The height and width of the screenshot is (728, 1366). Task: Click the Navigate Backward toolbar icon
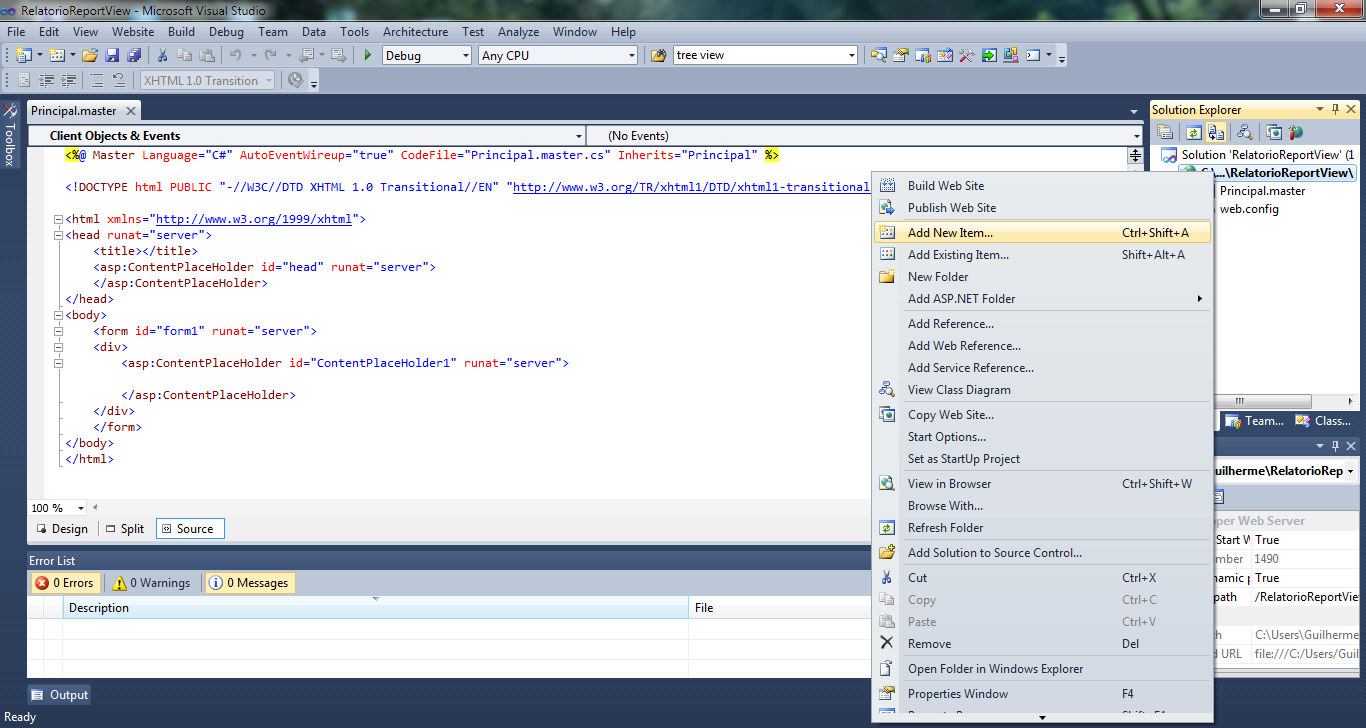click(x=306, y=55)
